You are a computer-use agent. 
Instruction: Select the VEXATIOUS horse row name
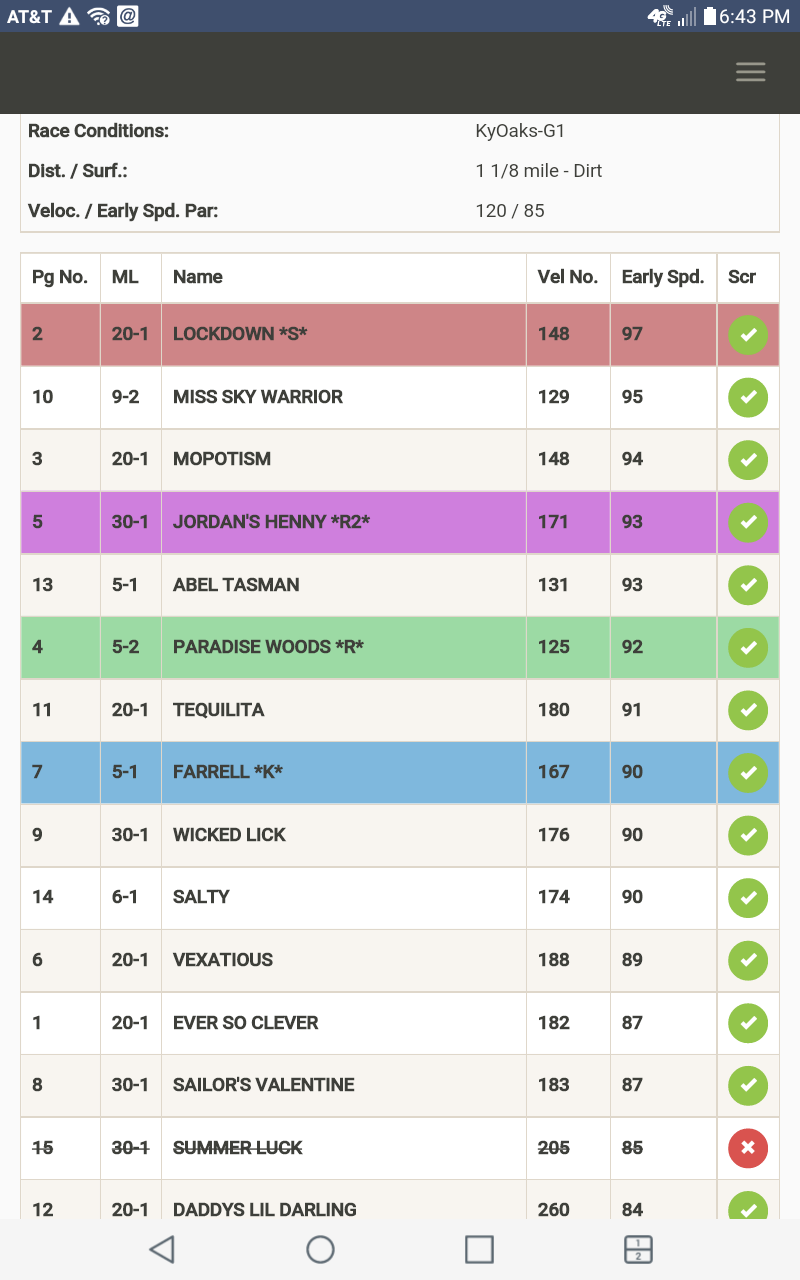tap(223, 960)
